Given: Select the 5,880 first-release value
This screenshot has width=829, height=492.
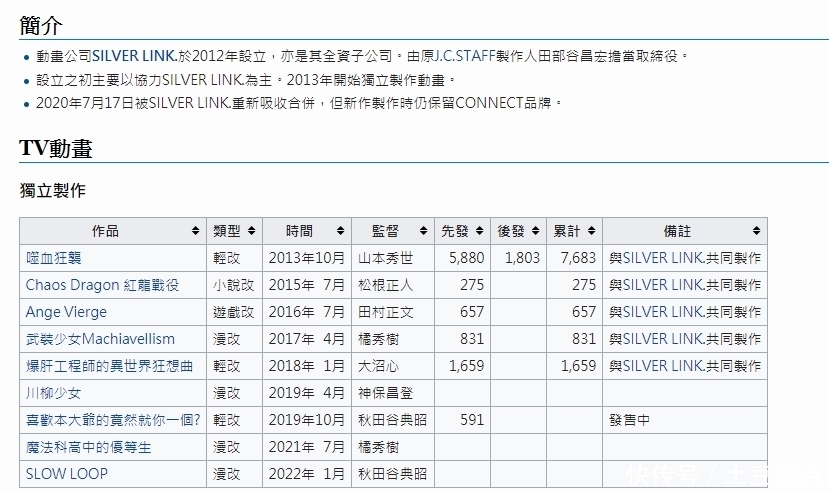Looking at the screenshot, I should (x=466, y=258).
